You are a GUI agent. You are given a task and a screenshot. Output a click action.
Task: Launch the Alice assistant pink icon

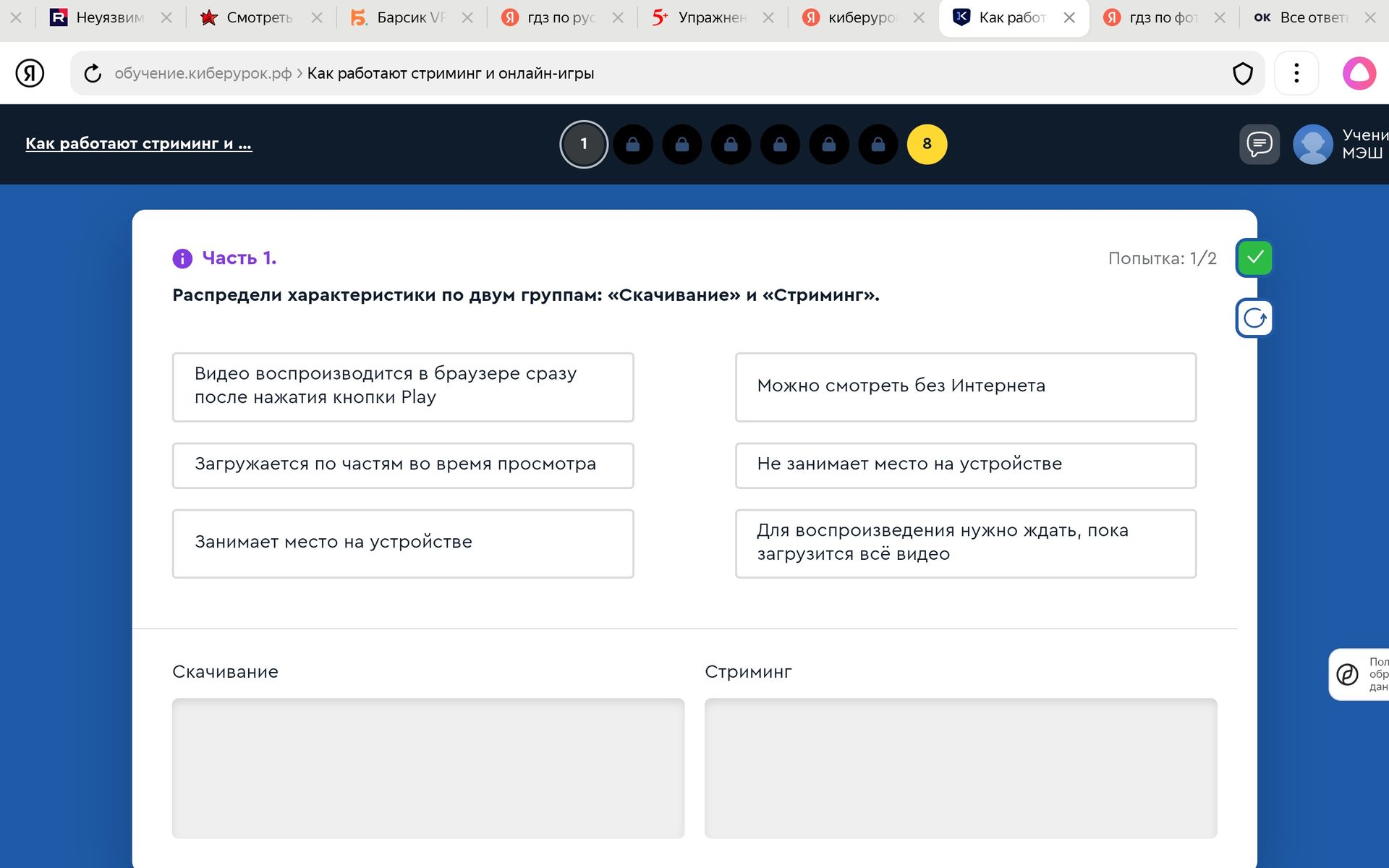coord(1359,73)
